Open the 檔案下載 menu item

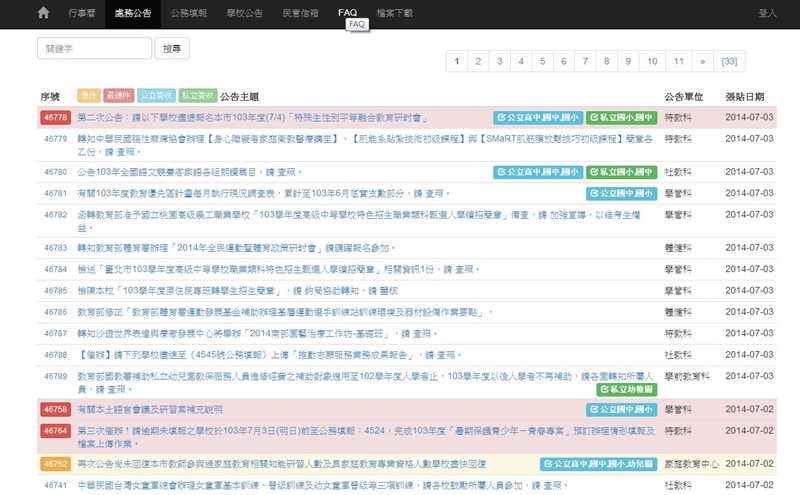click(394, 13)
